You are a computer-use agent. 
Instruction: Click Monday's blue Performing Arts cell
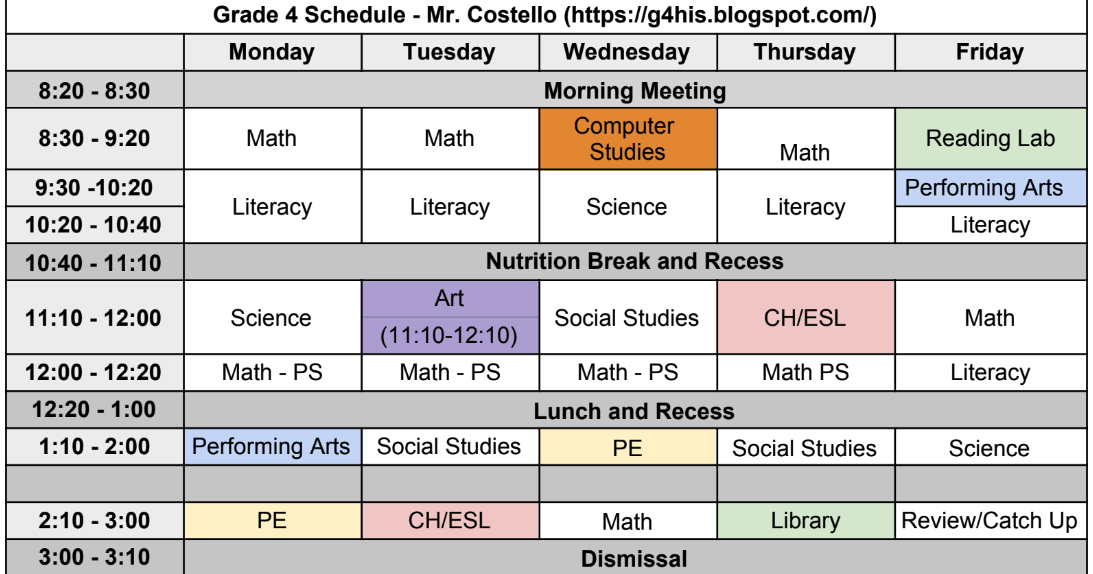[x=273, y=446]
